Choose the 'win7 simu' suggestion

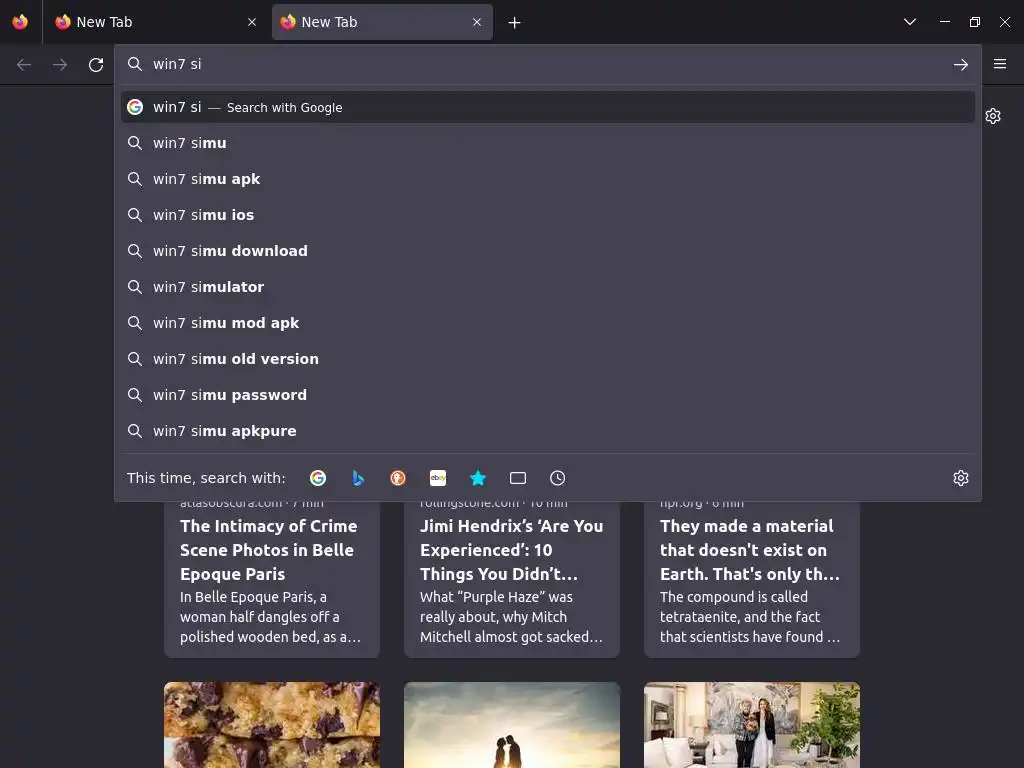pos(548,143)
